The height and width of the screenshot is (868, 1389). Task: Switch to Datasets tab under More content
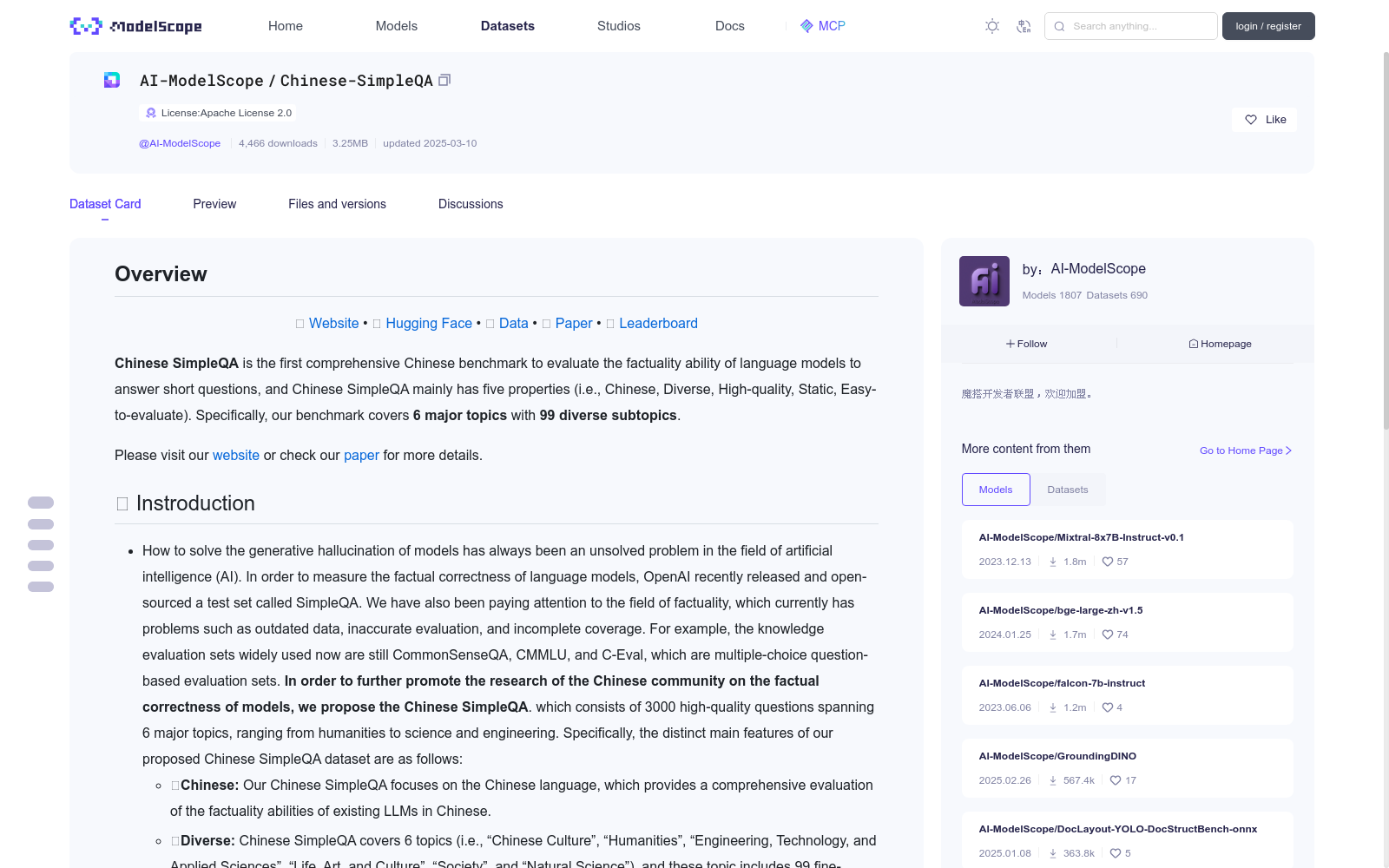pos(1068,490)
